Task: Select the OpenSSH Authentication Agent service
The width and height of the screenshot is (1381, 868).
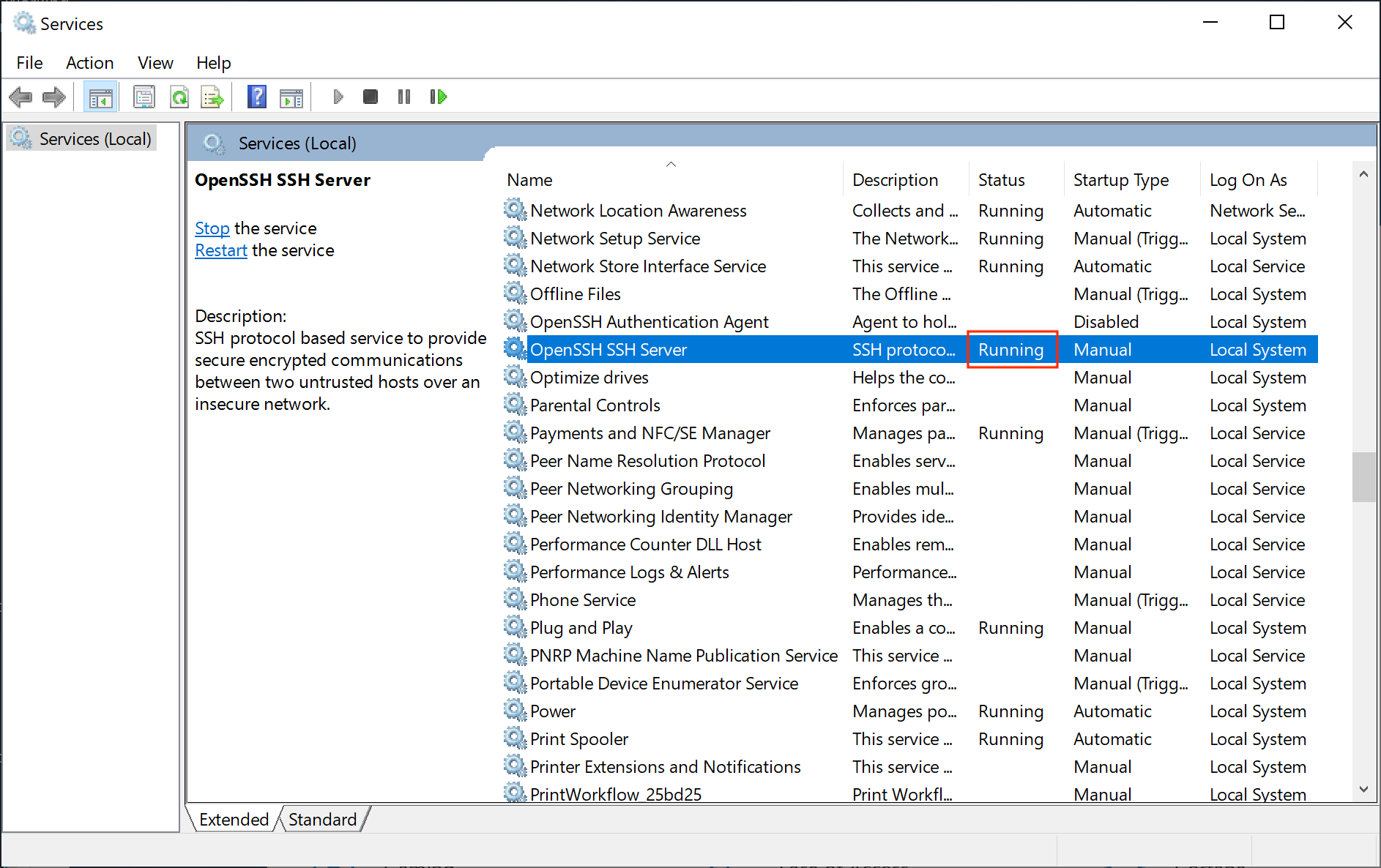Action: coord(649,321)
